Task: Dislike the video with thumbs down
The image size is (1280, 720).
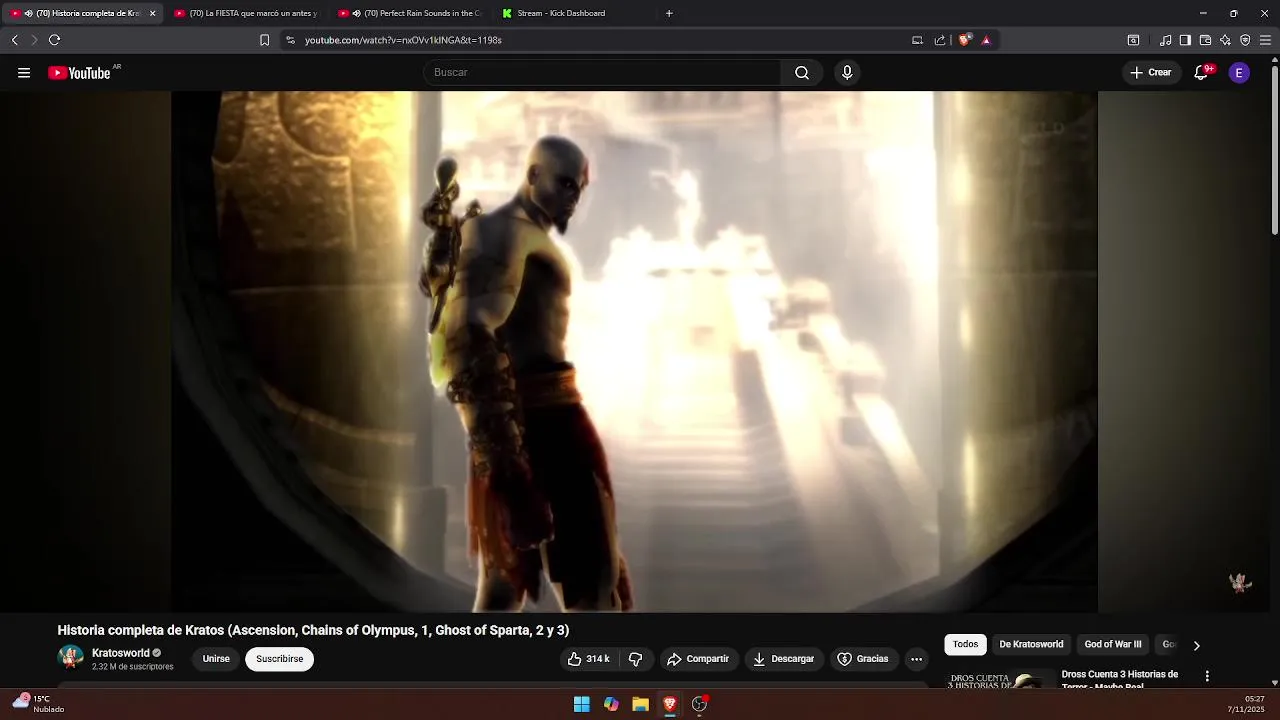Action: coord(635,659)
